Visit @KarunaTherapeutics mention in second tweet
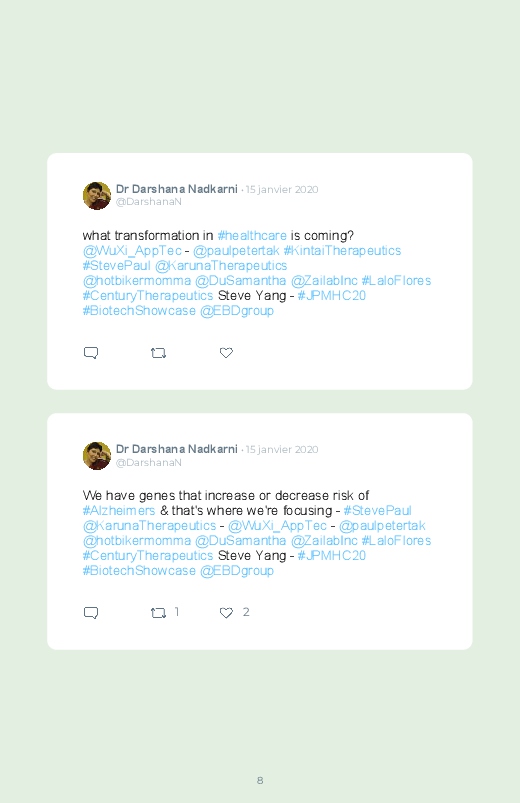This screenshot has height=803, width=520. (150, 525)
